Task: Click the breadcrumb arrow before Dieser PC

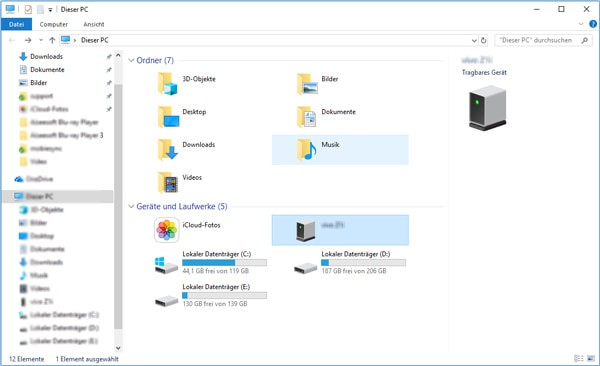Action: (x=75, y=40)
